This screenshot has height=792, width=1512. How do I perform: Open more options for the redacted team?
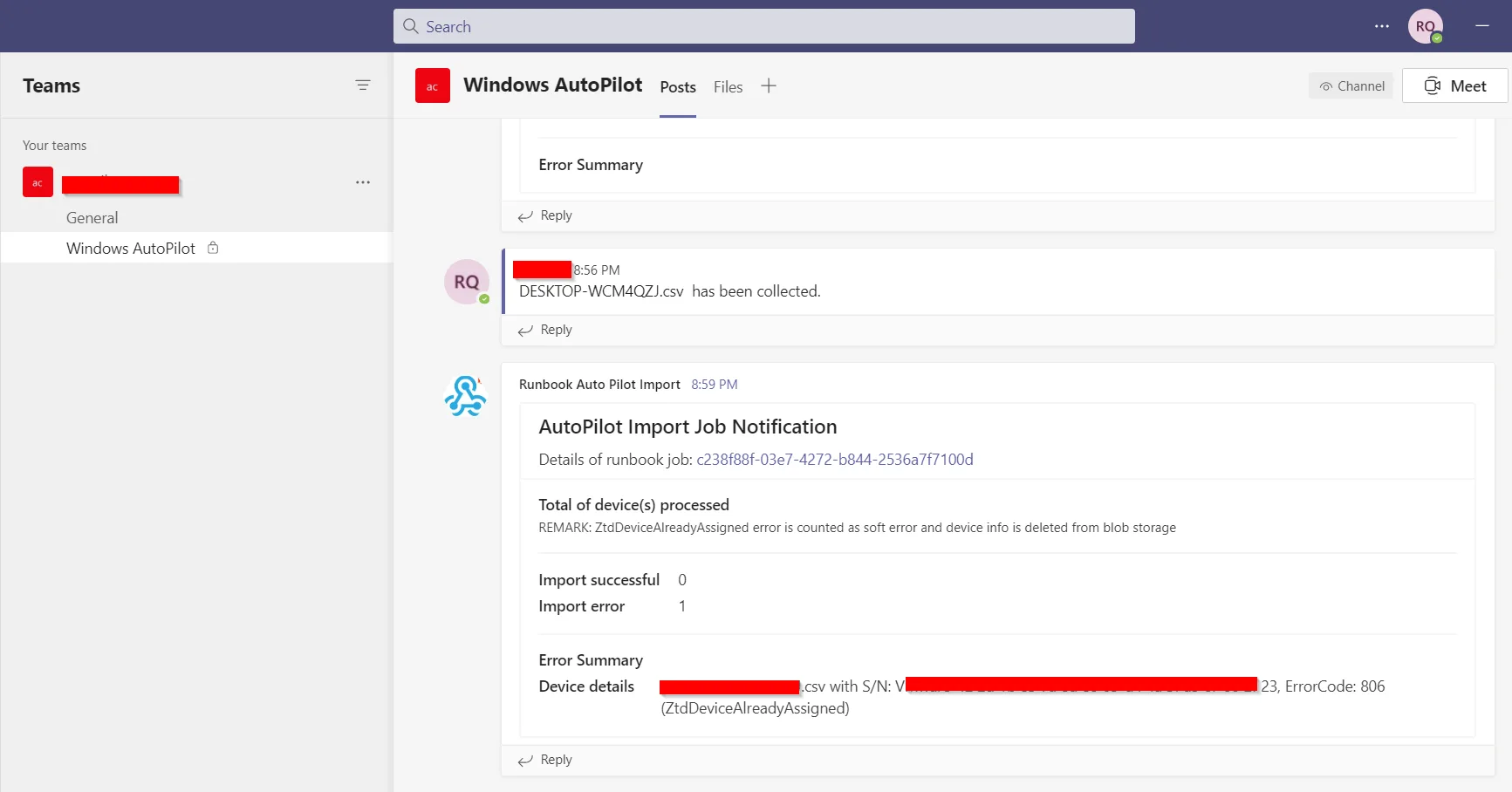point(363,182)
